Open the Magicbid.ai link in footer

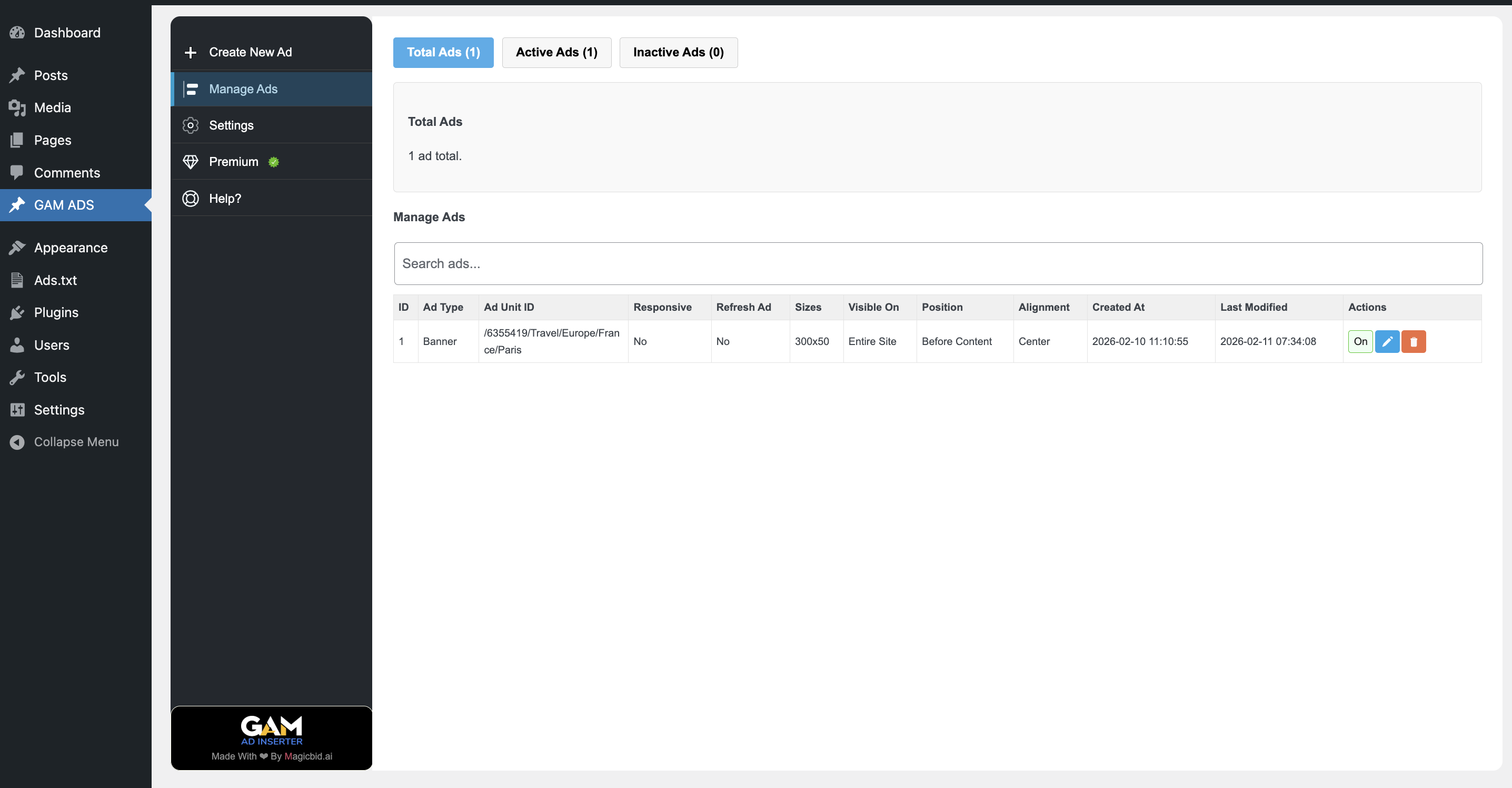[308, 756]
